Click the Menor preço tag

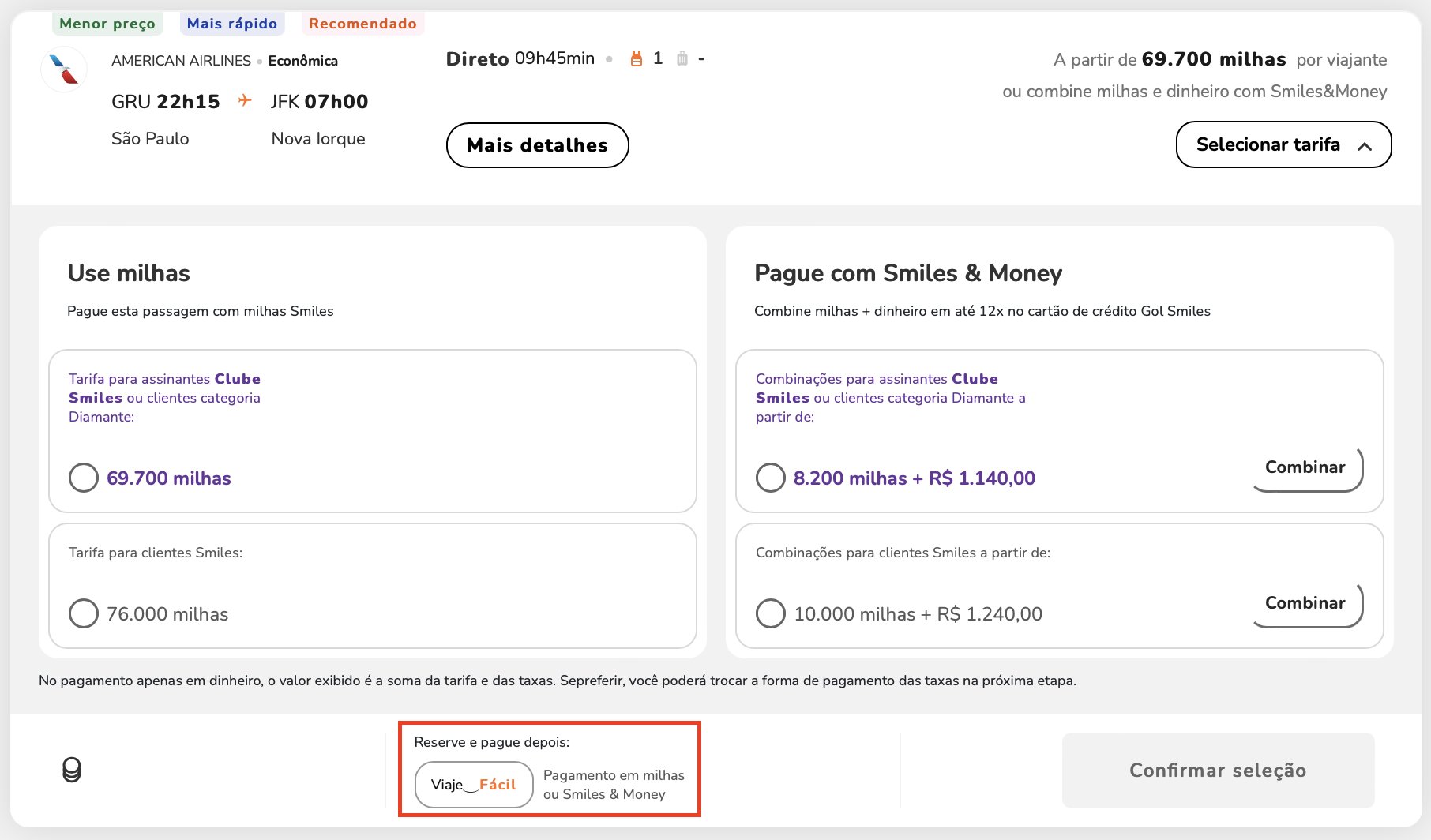[107, 24]
